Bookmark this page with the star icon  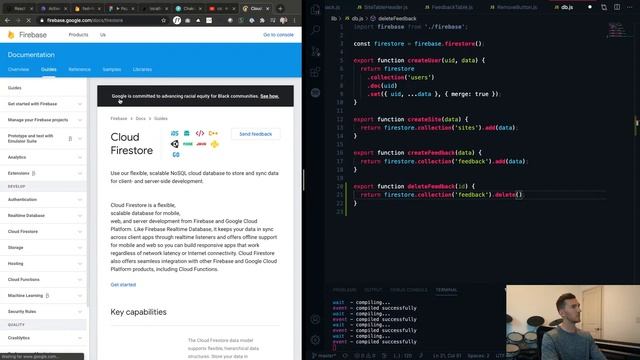point(163,20)
